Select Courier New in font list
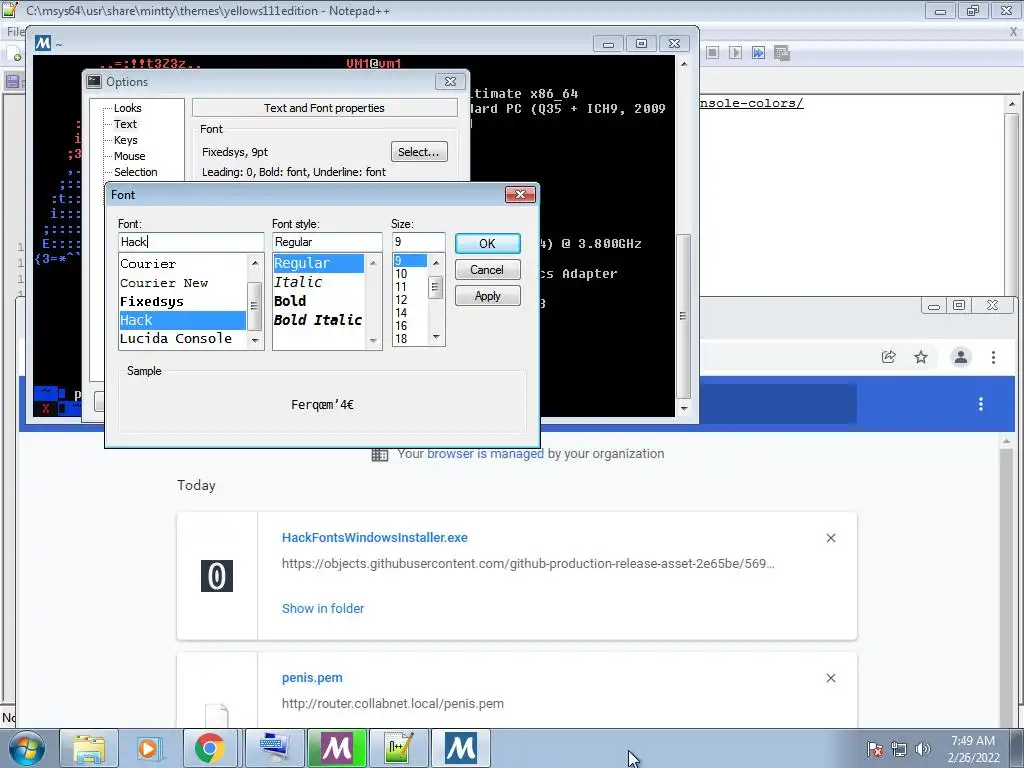The width and height of the screenshot is (1024, 768). [x=183, y=283]
